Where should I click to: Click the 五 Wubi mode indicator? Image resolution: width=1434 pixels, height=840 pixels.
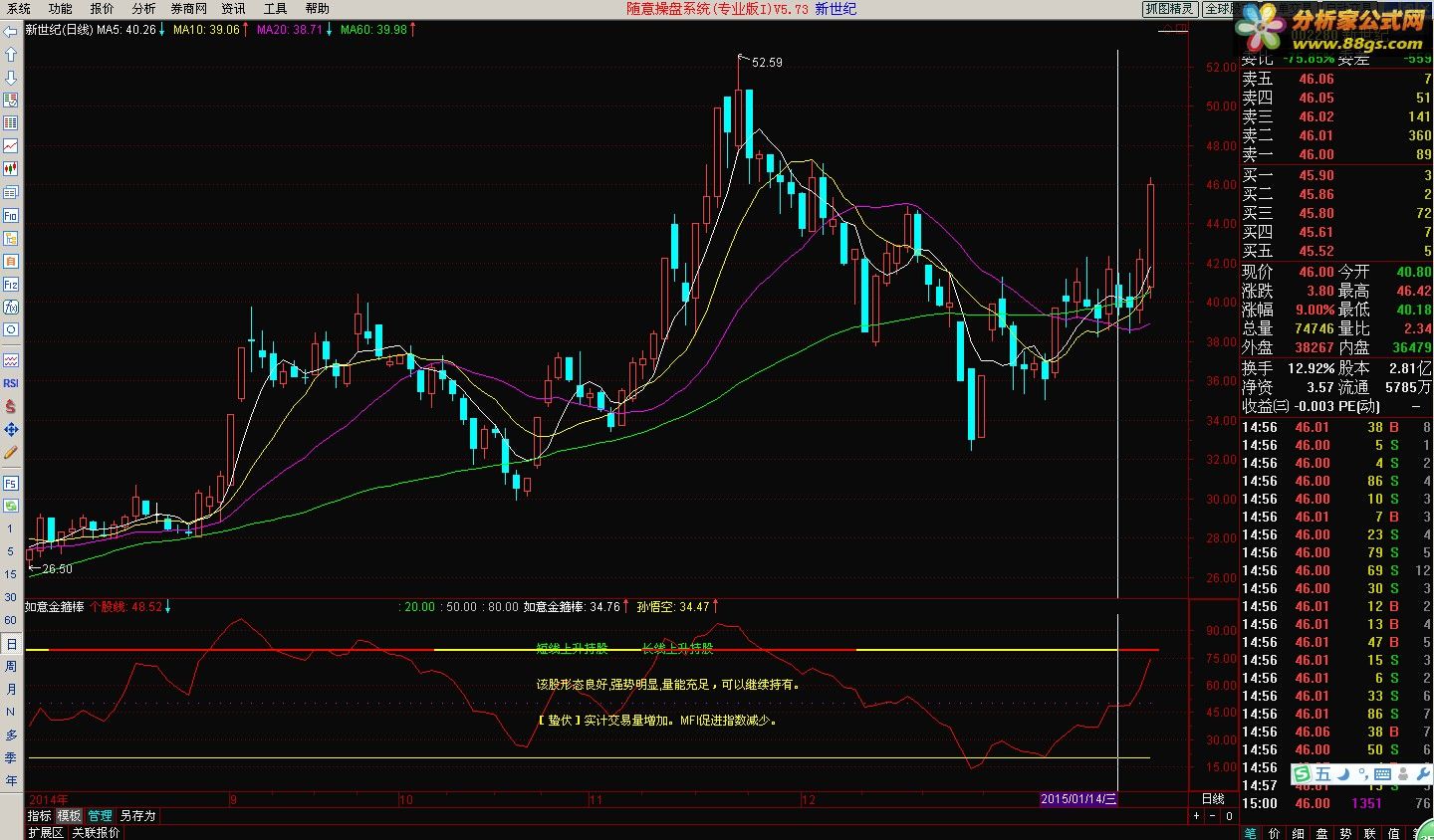click(1323, 774)
